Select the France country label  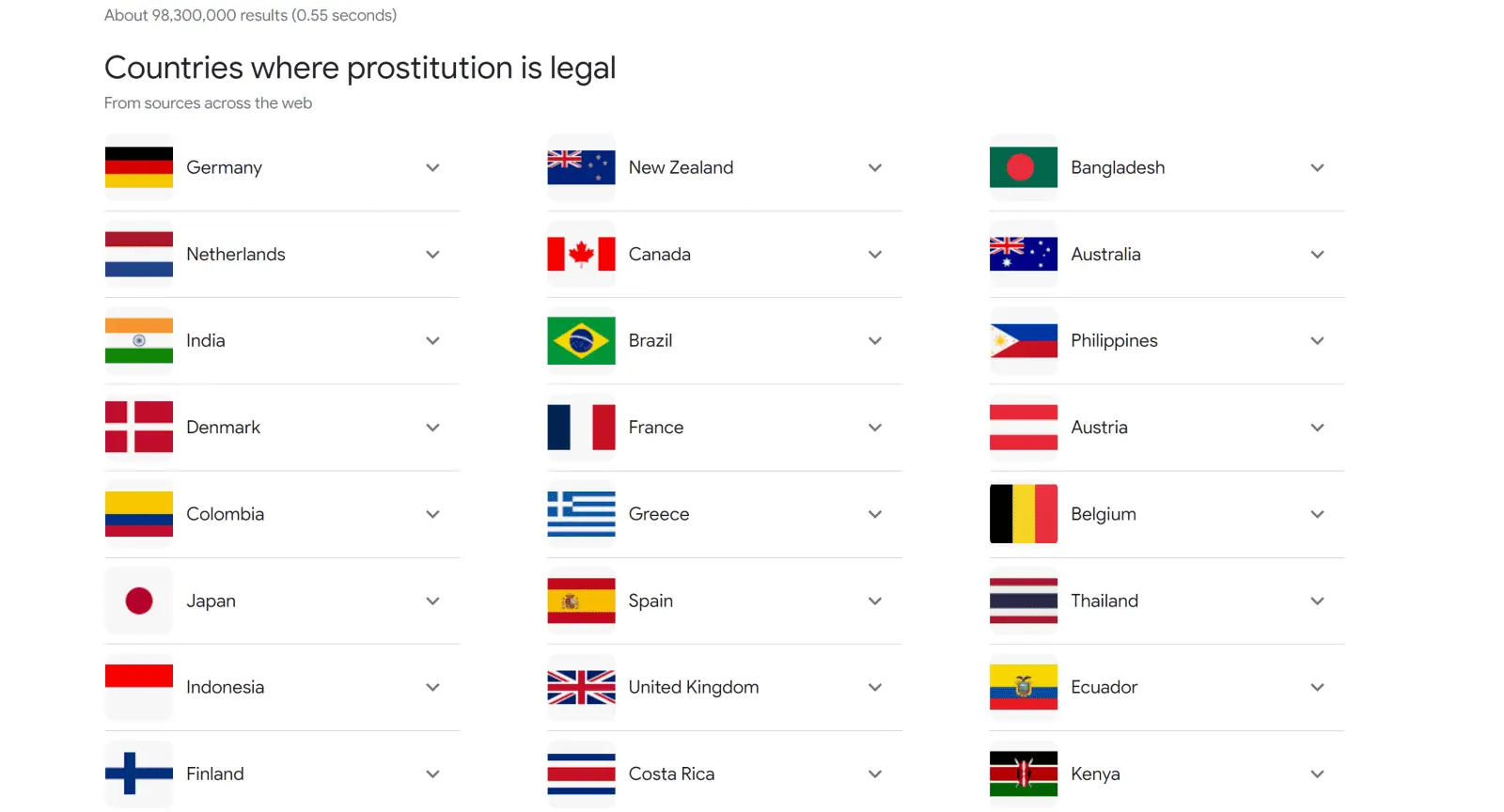coord(655,428)
